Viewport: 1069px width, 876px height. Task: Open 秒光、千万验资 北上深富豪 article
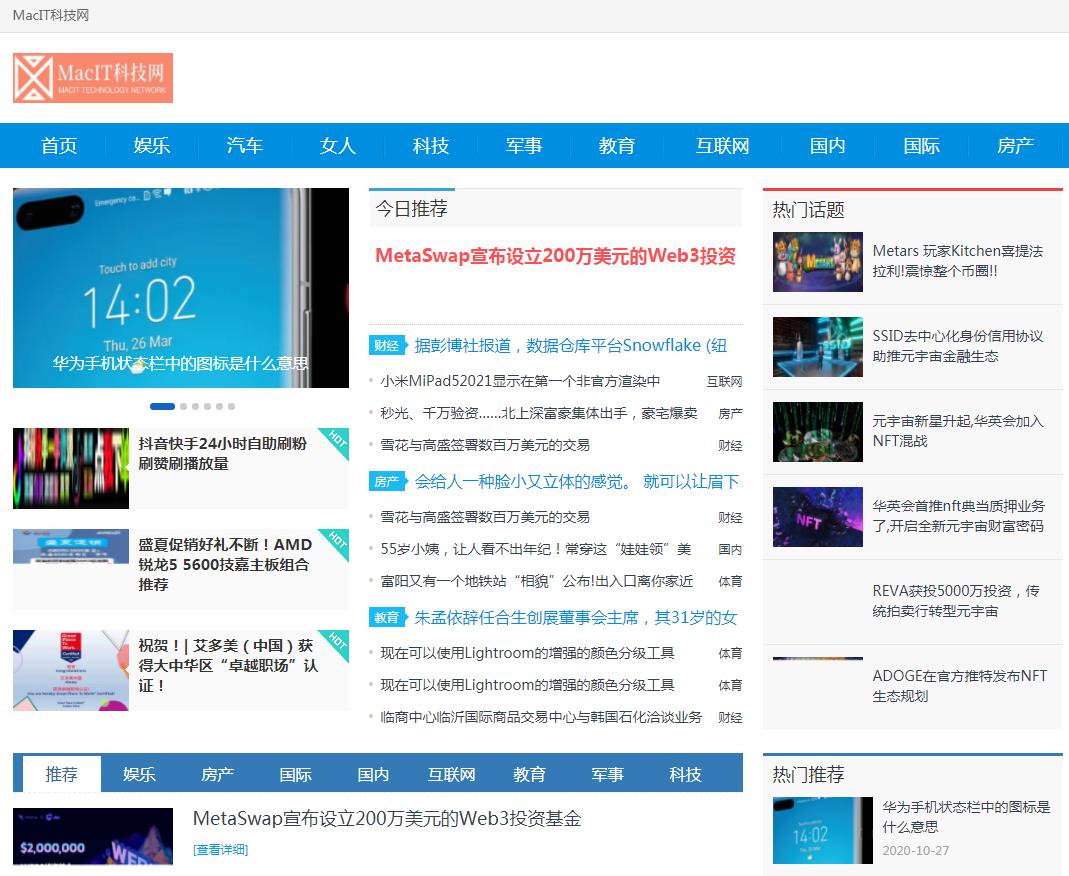coord(539,413)
